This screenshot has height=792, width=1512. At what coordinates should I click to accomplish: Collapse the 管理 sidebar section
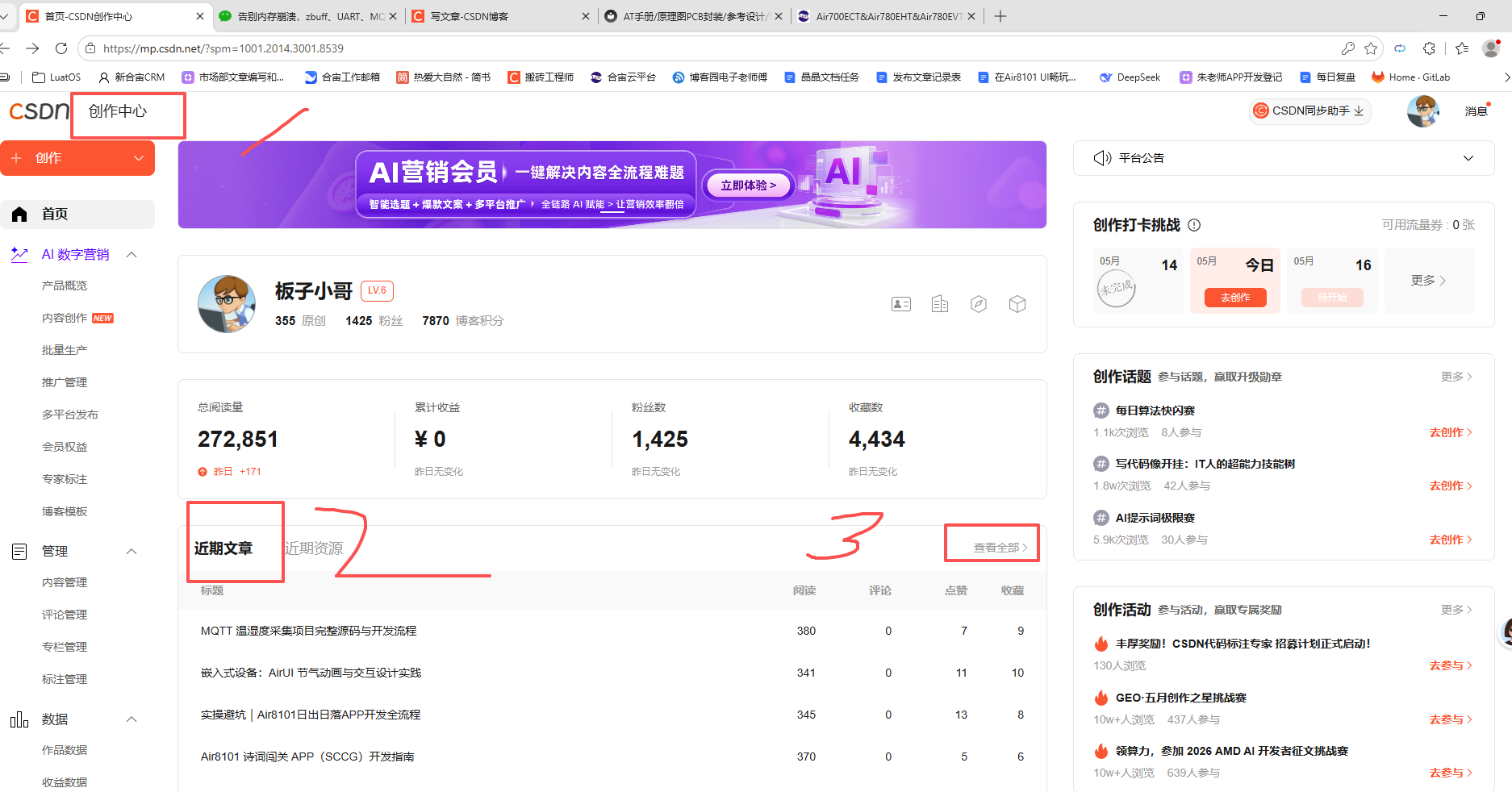tap(132, 552)
